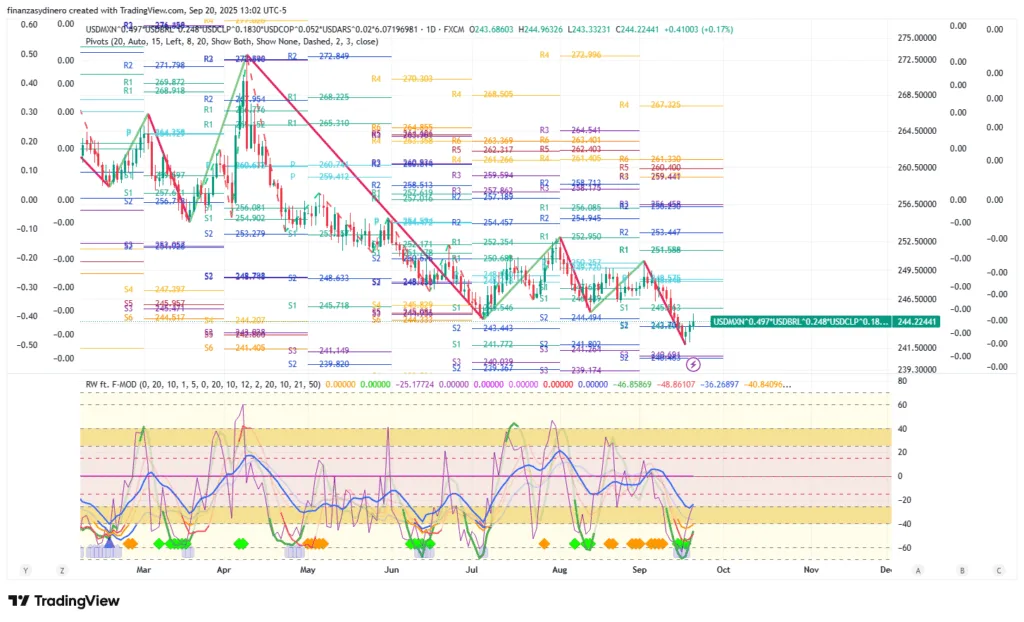Viewport: 1024px width, 622px height.
Task: Click the orange indicator value -40.84096
Action: (767, 384)
